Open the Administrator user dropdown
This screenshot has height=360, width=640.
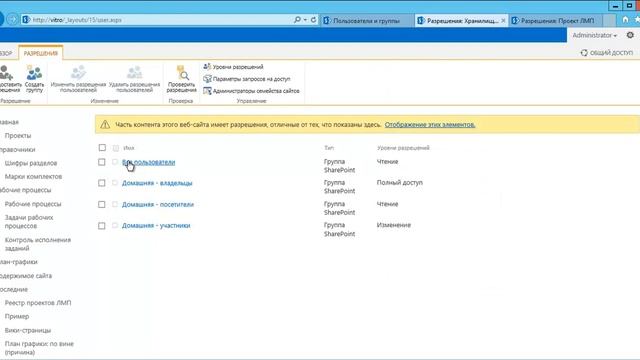click(594, 36)
